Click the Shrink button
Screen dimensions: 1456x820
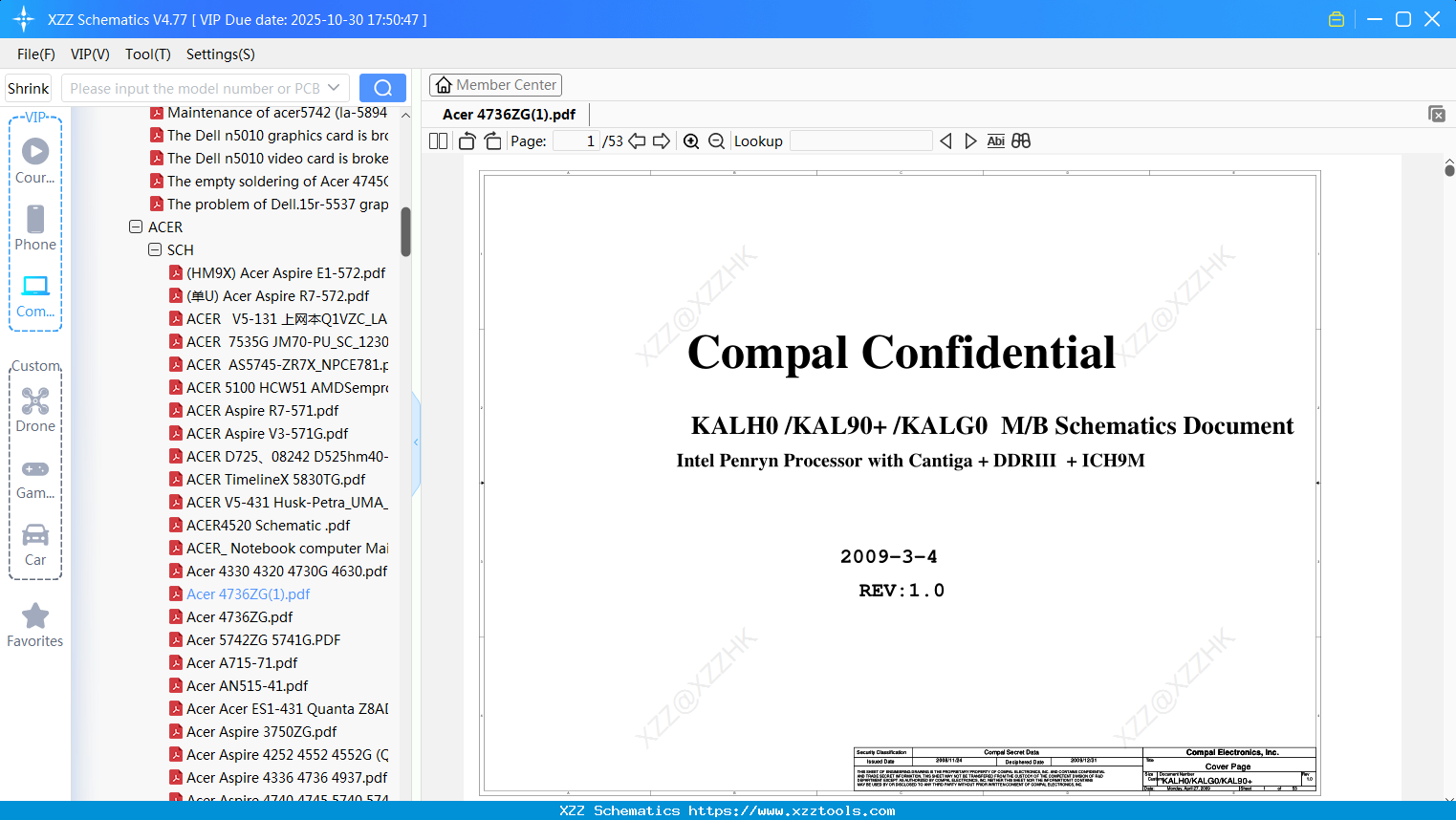29,88
